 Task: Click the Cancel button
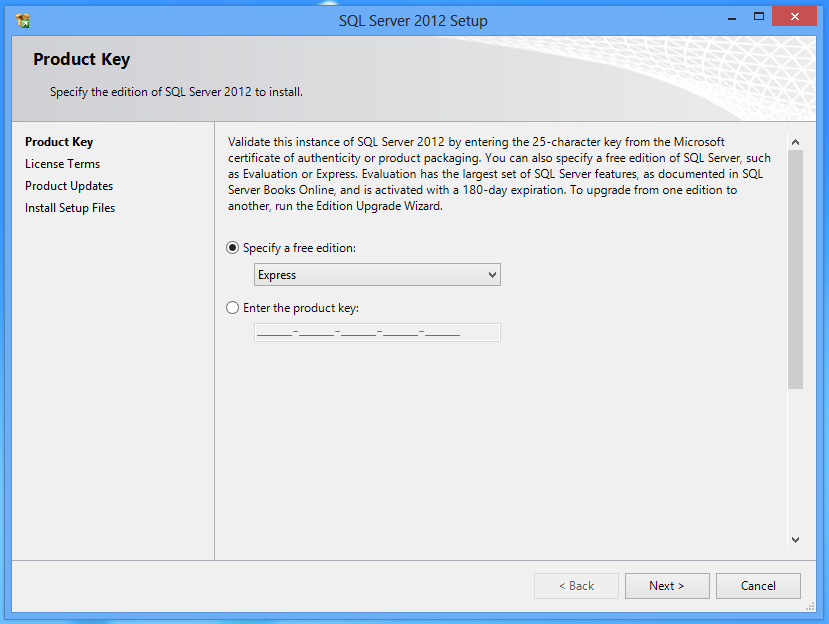(758, 586)
